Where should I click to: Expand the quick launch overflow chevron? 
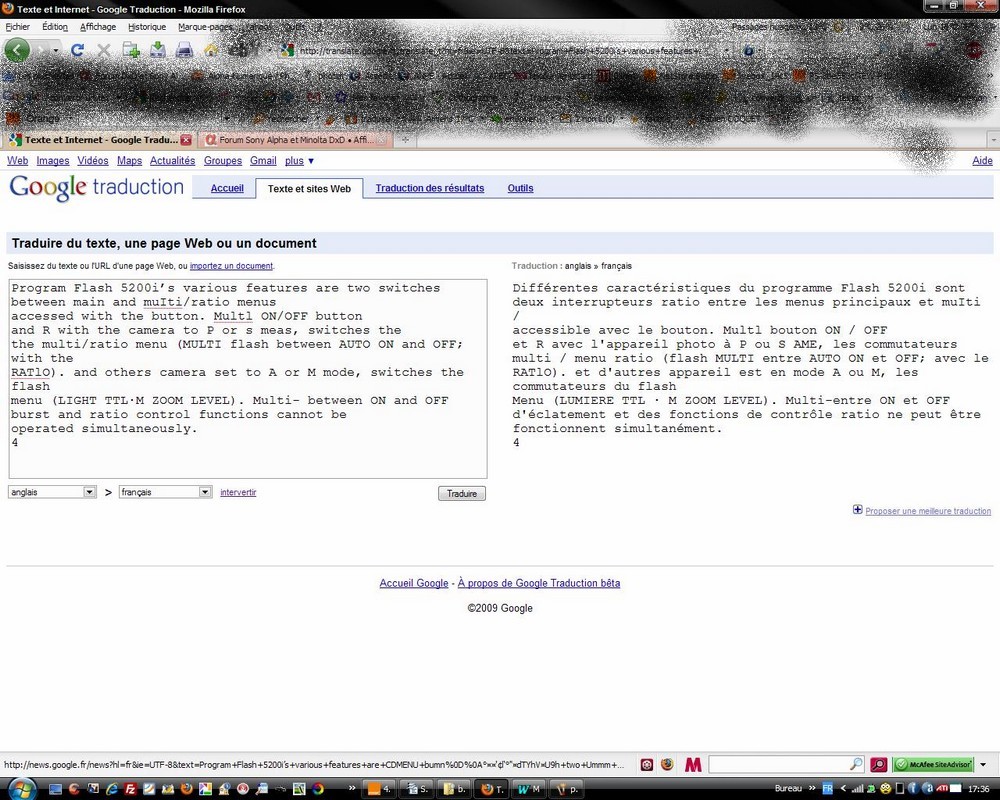click(x=351, y=789)
